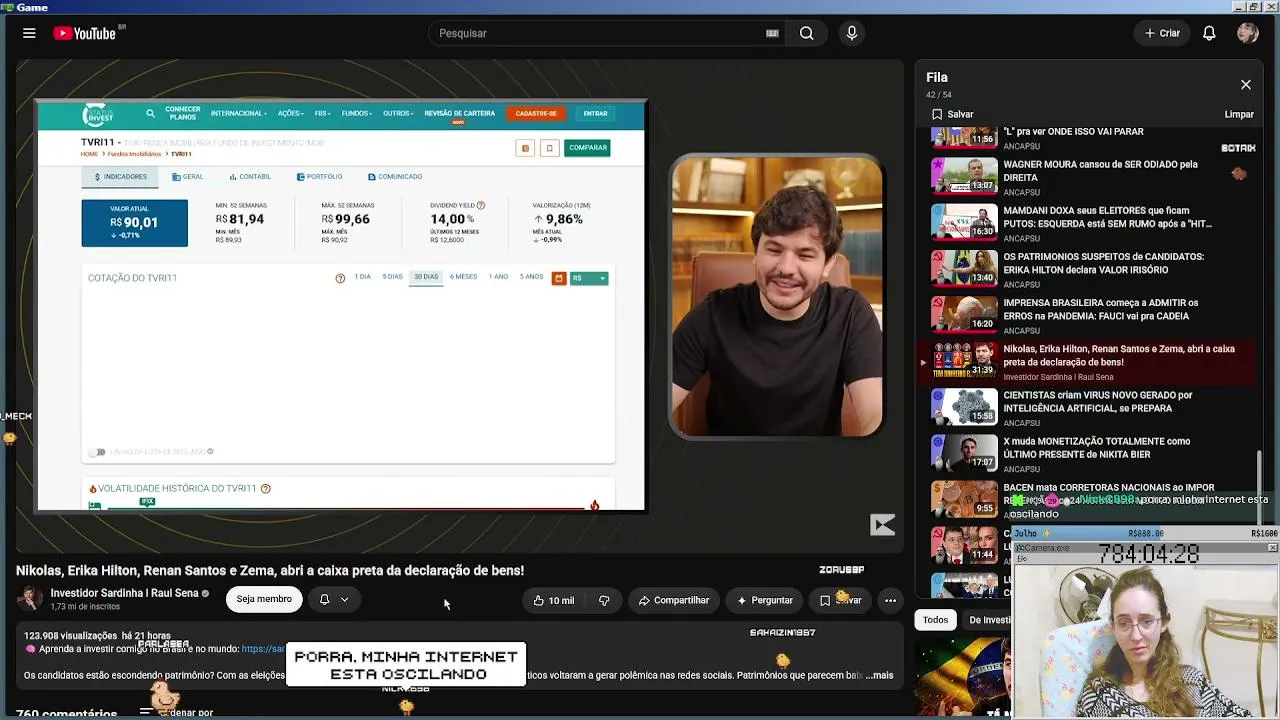Open the YouTube guide hamburger menu
Screen dimensions: 1280x720
pos(29,33)
